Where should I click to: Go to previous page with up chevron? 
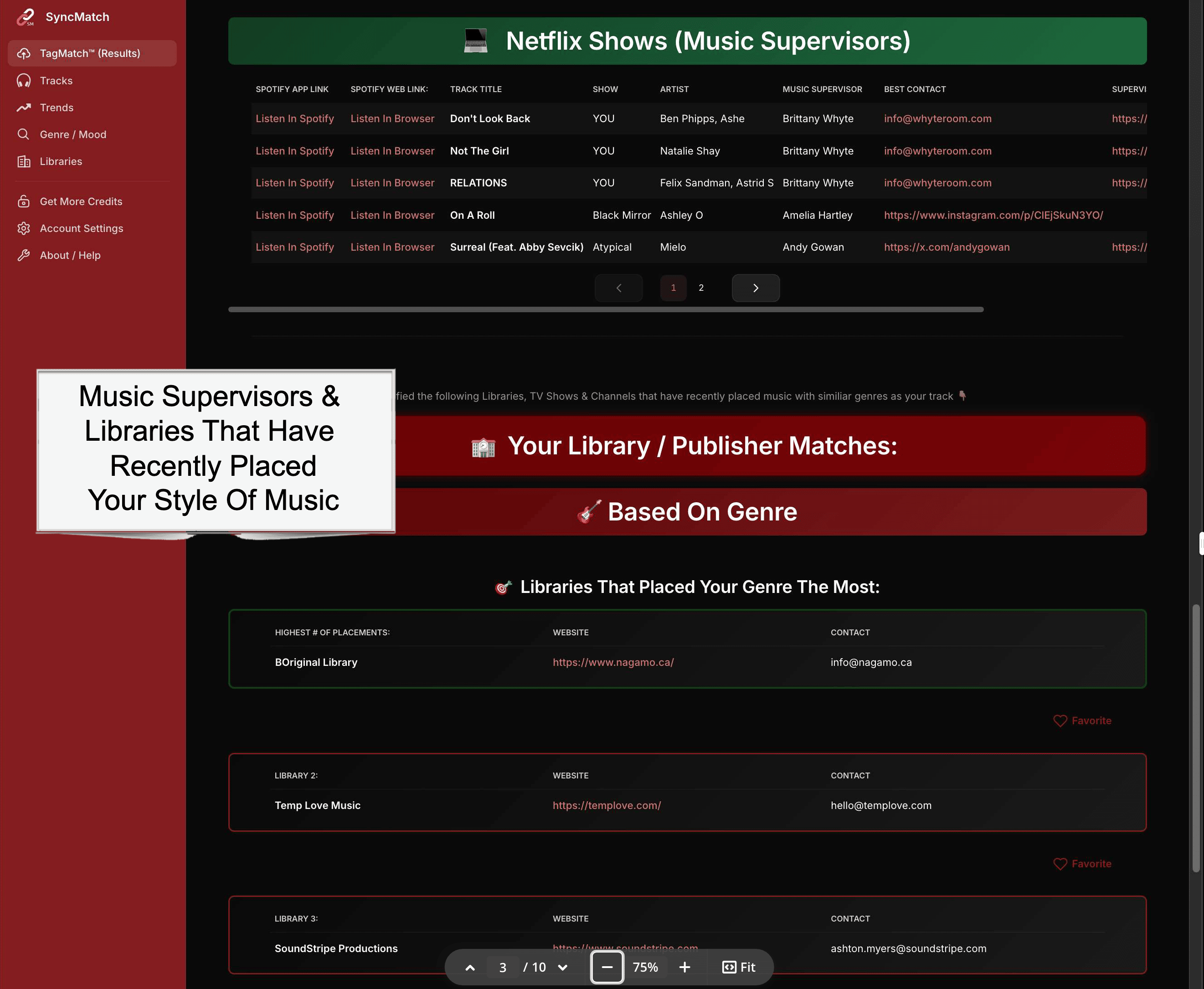[x=470, y=967]
